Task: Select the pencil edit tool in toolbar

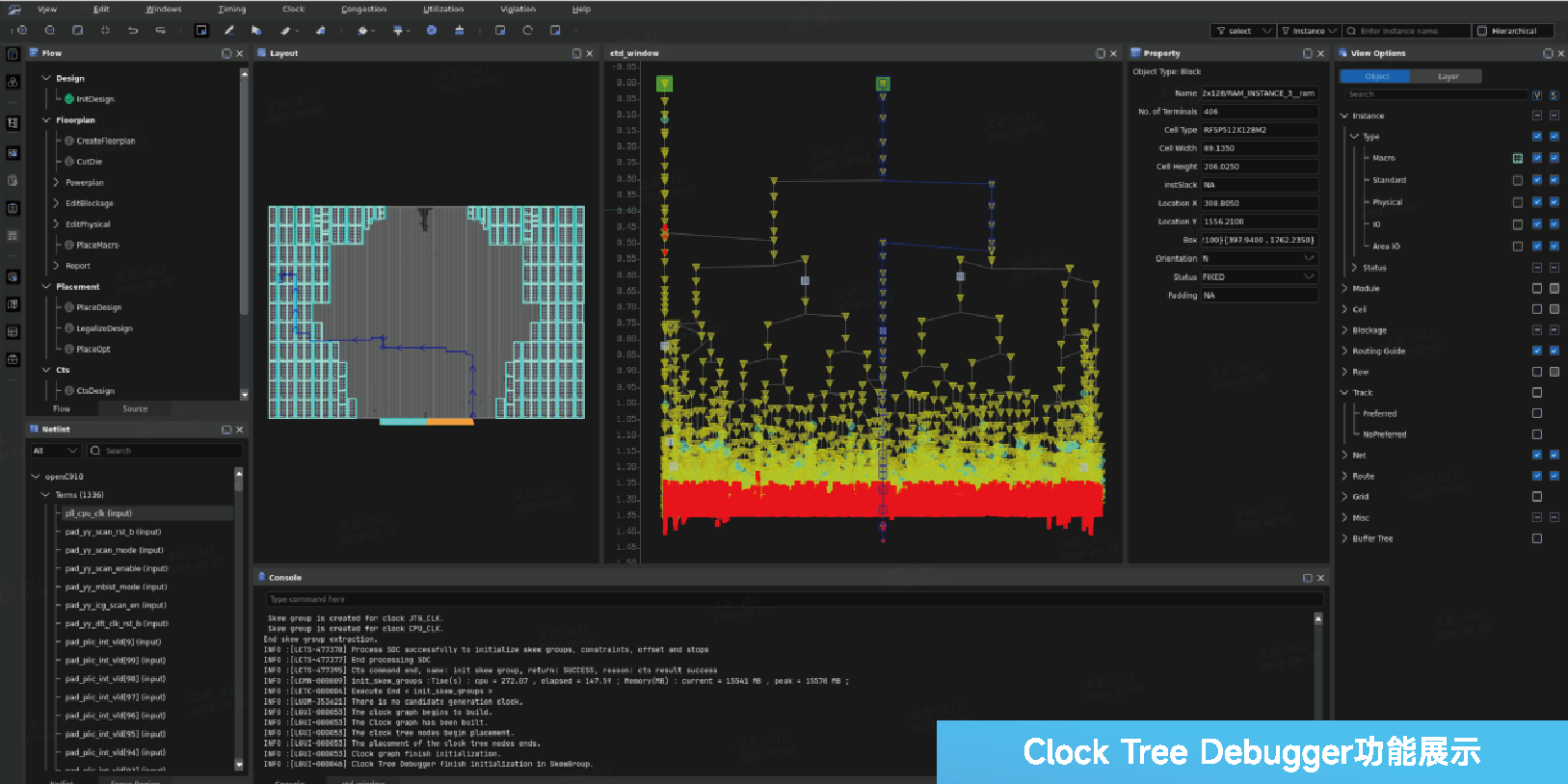Action: [228, 31]
